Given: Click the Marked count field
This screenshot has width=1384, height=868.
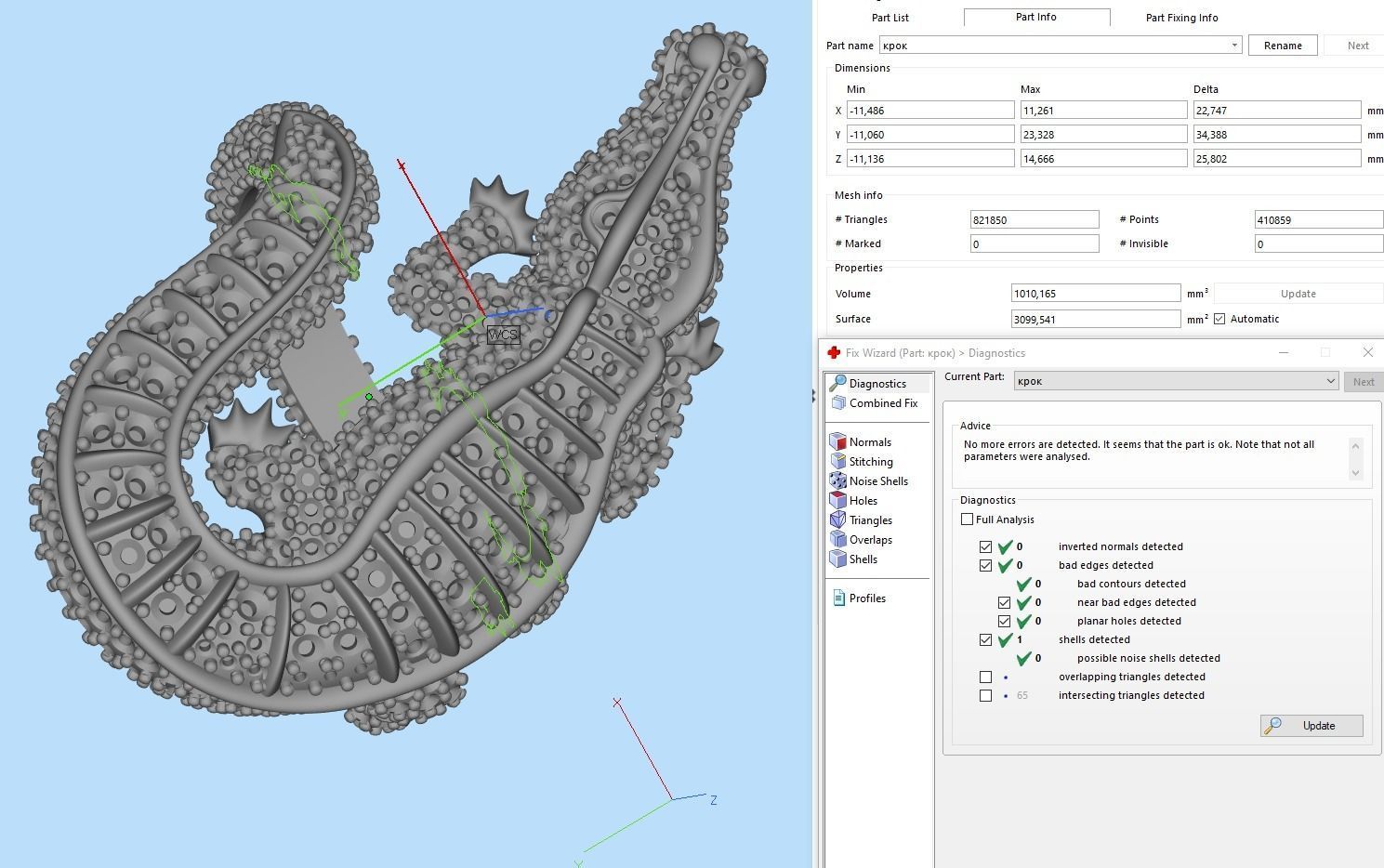Looking at the screenshot, I should point(1035,243).
